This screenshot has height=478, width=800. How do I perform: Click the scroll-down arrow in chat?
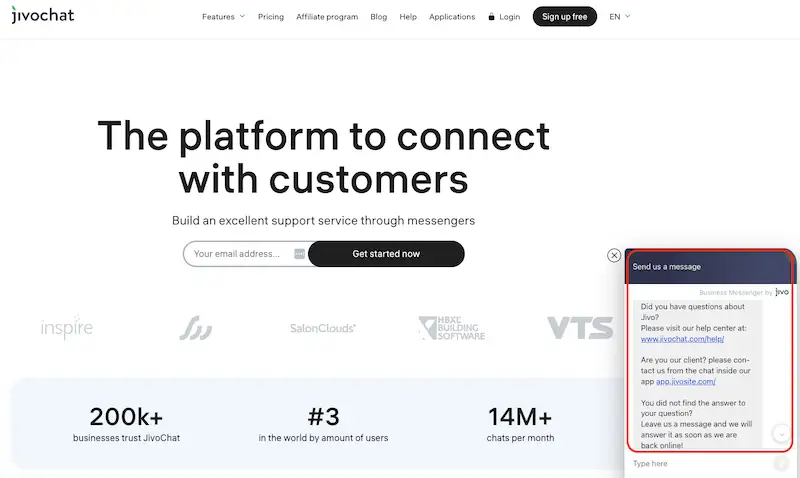click(x=781, y=434)
